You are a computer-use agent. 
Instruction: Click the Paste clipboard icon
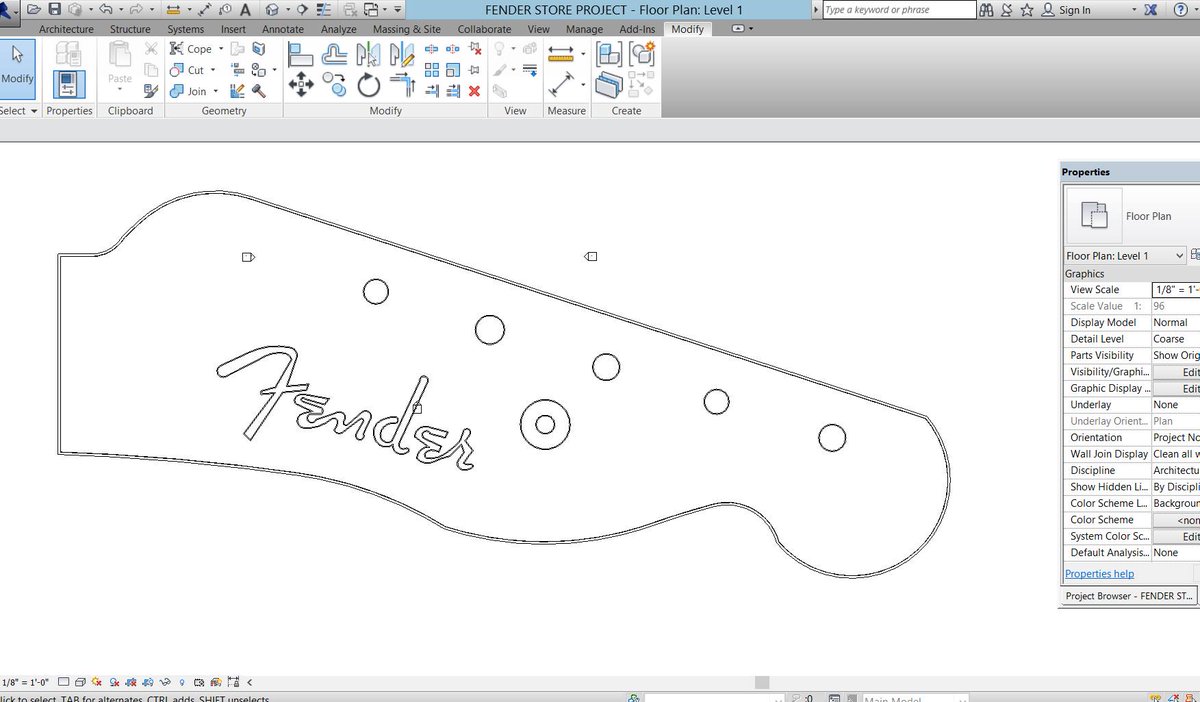120,55
